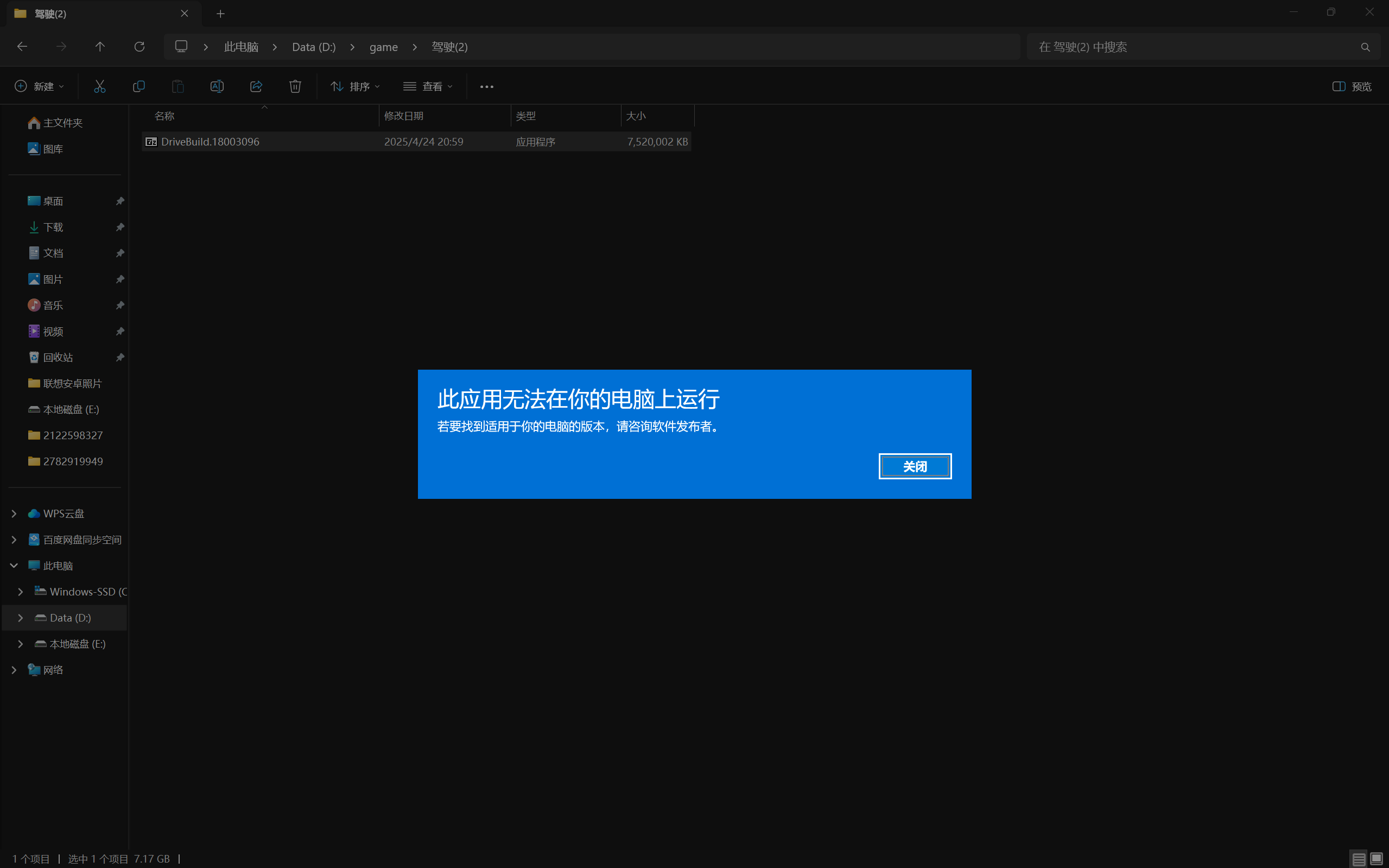Switch to details view icon in status bar
The image size is (1389, 868).
[x=1358, y=859]
